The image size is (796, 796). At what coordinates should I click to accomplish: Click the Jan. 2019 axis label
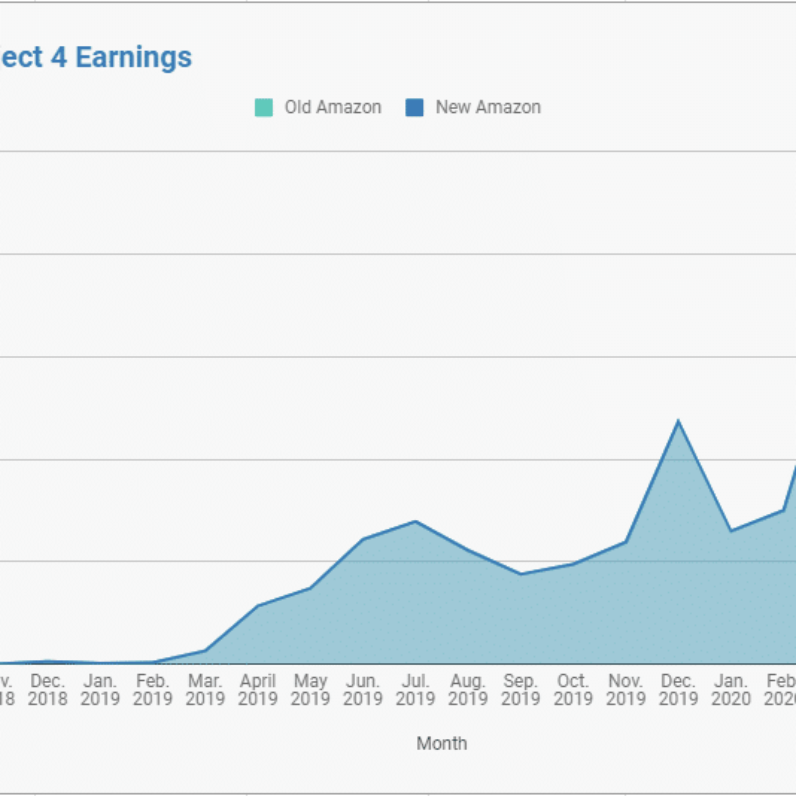(100, 690)
